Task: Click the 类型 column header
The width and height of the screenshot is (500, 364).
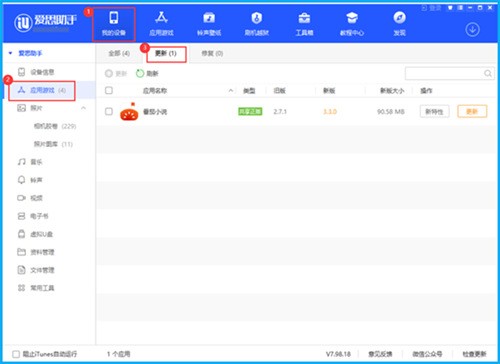Action: (249, 90)
